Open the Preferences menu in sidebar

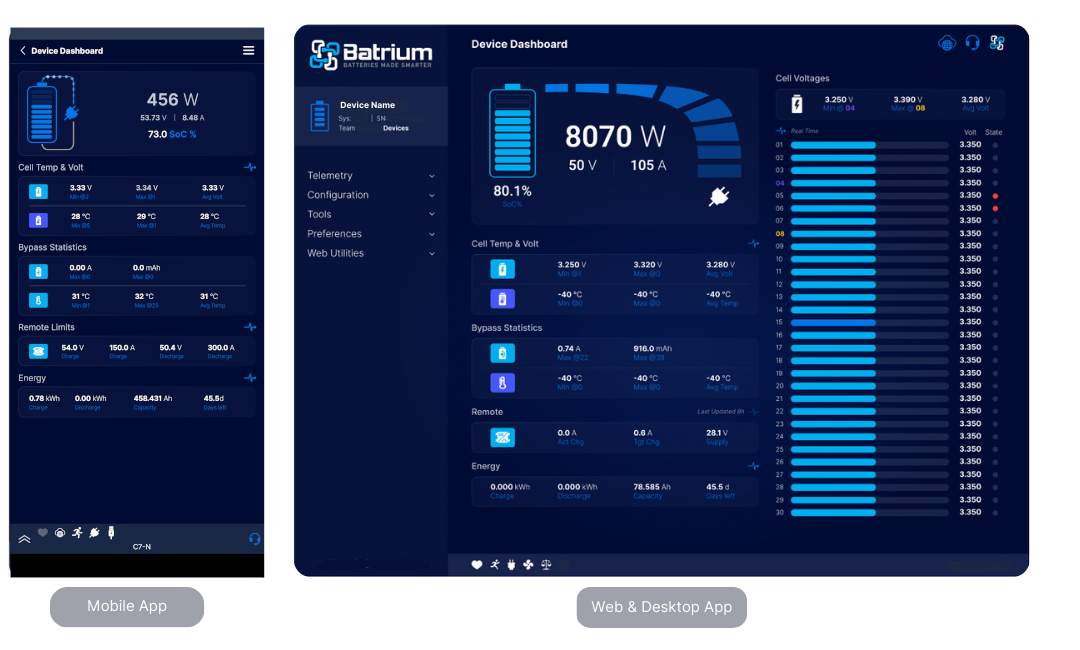(370, 234)
